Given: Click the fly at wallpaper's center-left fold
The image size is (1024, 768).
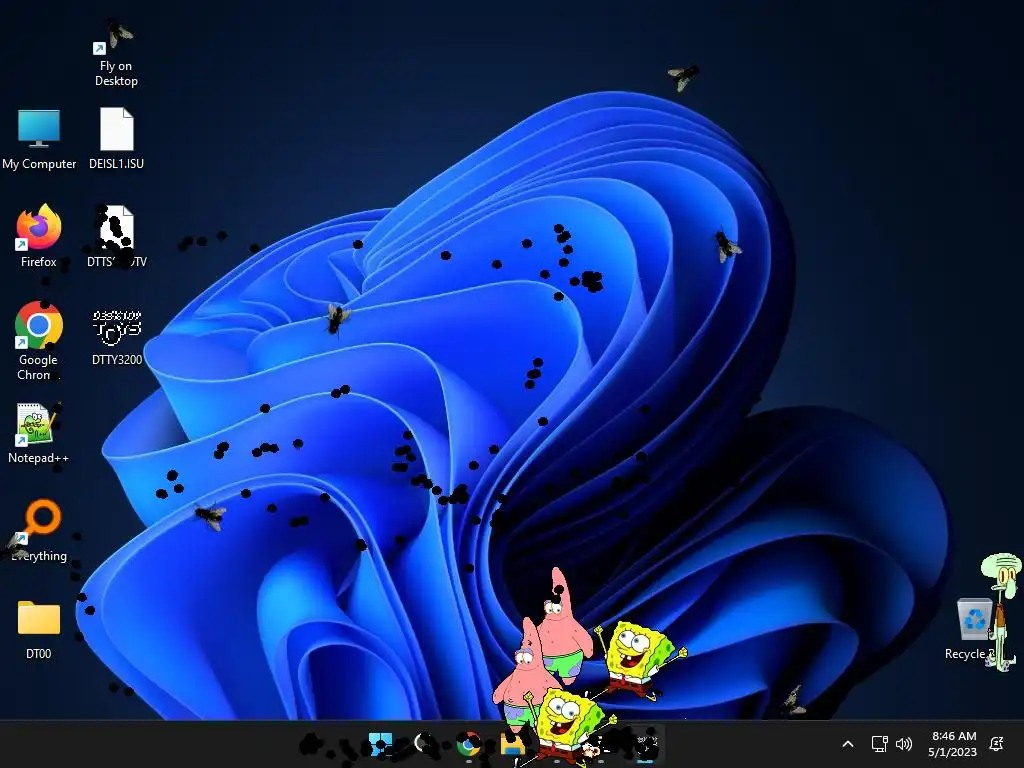Looking at the screenshot, I should point(337,319).
